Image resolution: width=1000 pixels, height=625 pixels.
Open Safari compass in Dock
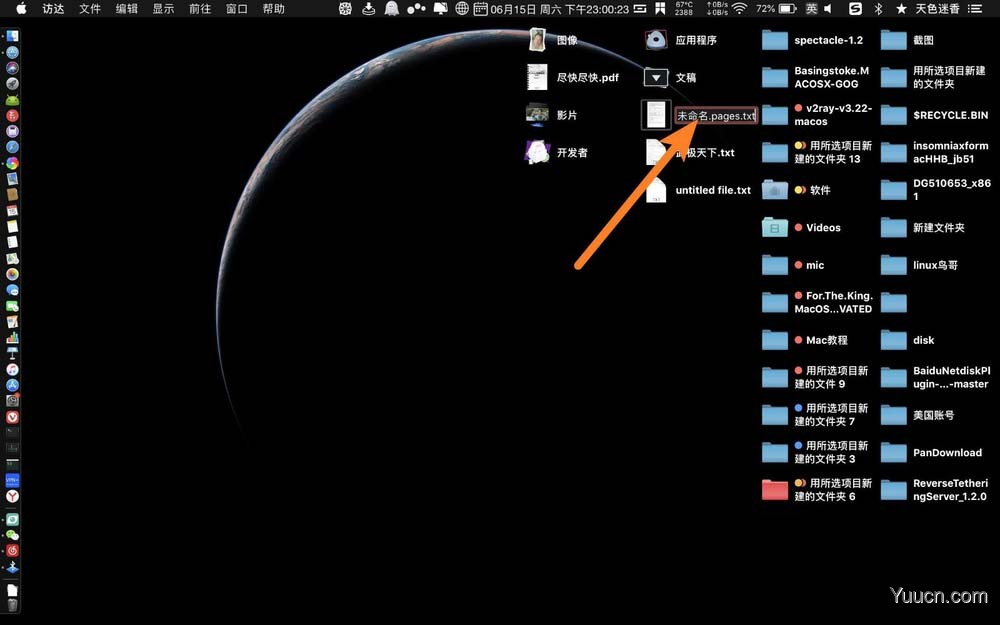[x=12, y=147]
